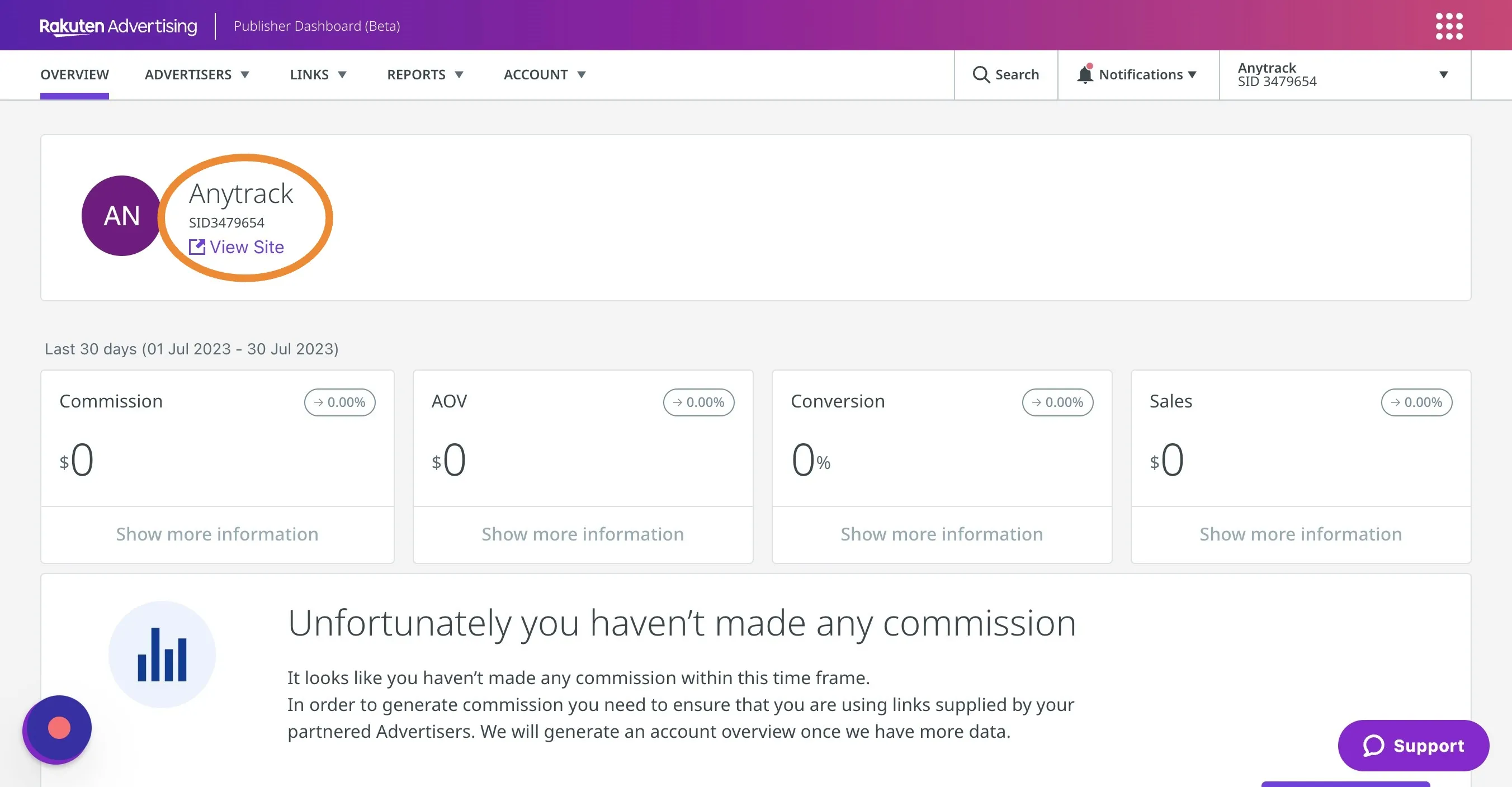
Task: Show more information for Commission
Action: click(x=217, y=534)
